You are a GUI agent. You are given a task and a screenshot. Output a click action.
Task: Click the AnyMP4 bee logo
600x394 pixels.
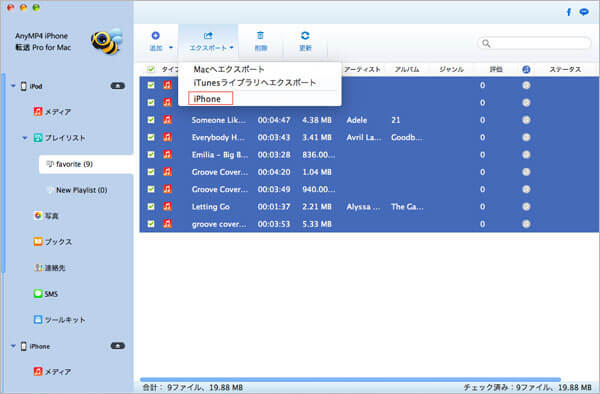tap(107, 41)
